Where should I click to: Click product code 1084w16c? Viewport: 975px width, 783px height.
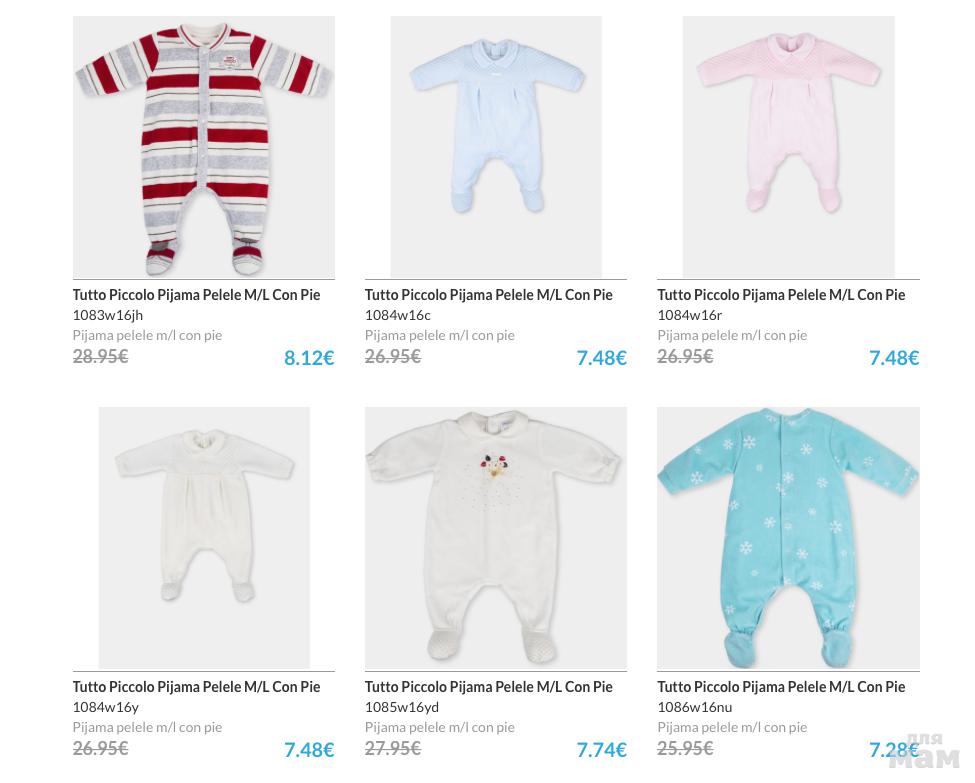pyautogui.click(x=397, y=315)
